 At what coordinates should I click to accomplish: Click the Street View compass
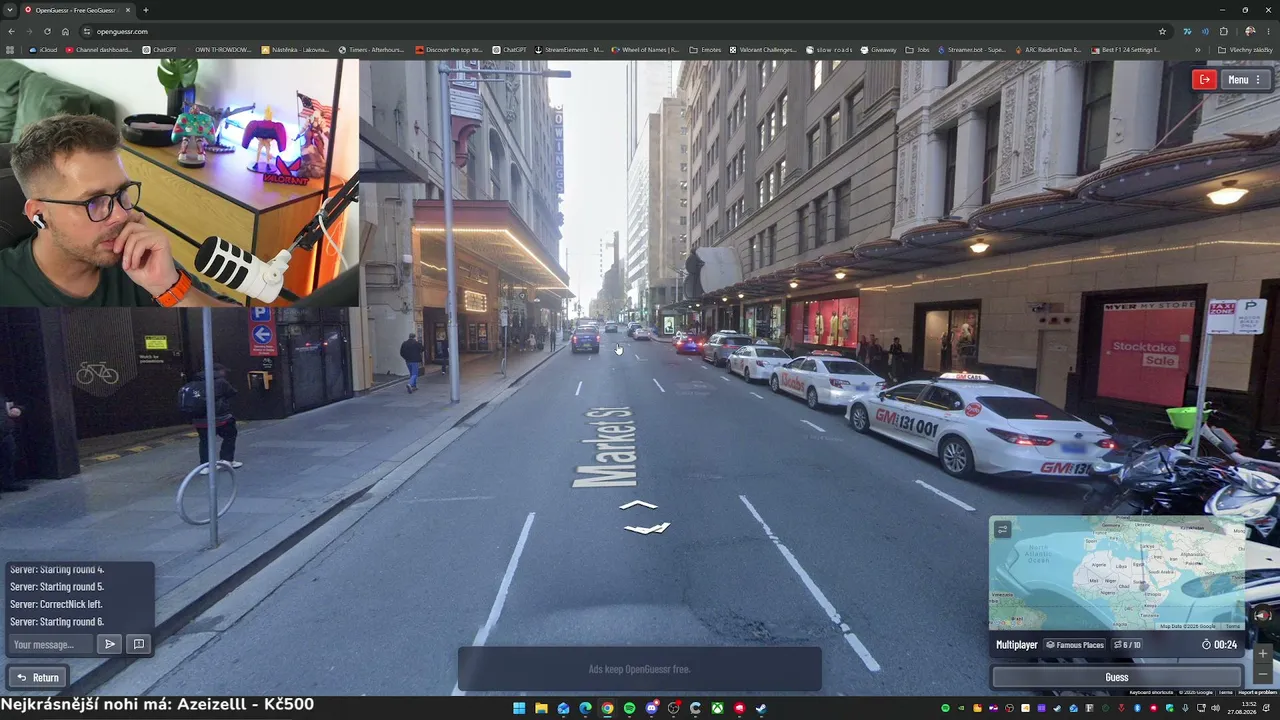(1263, 615)
